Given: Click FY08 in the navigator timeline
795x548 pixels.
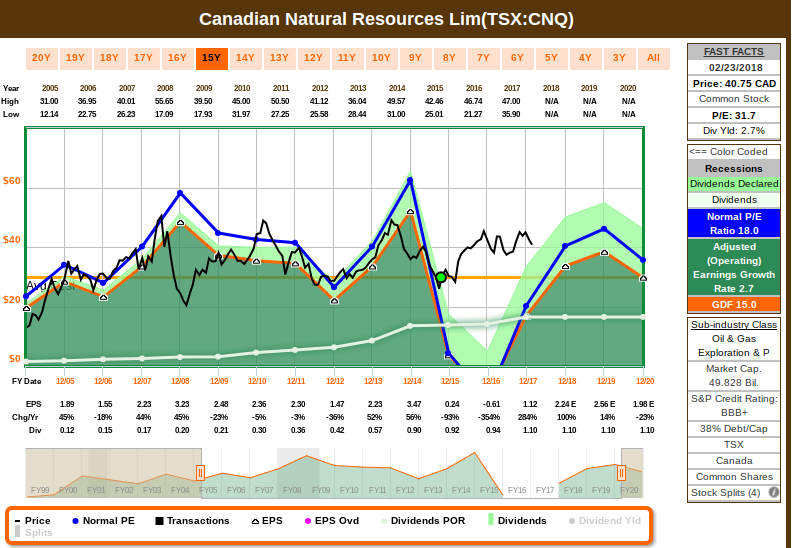Looking at the screenshot, I should pos(292,490).
